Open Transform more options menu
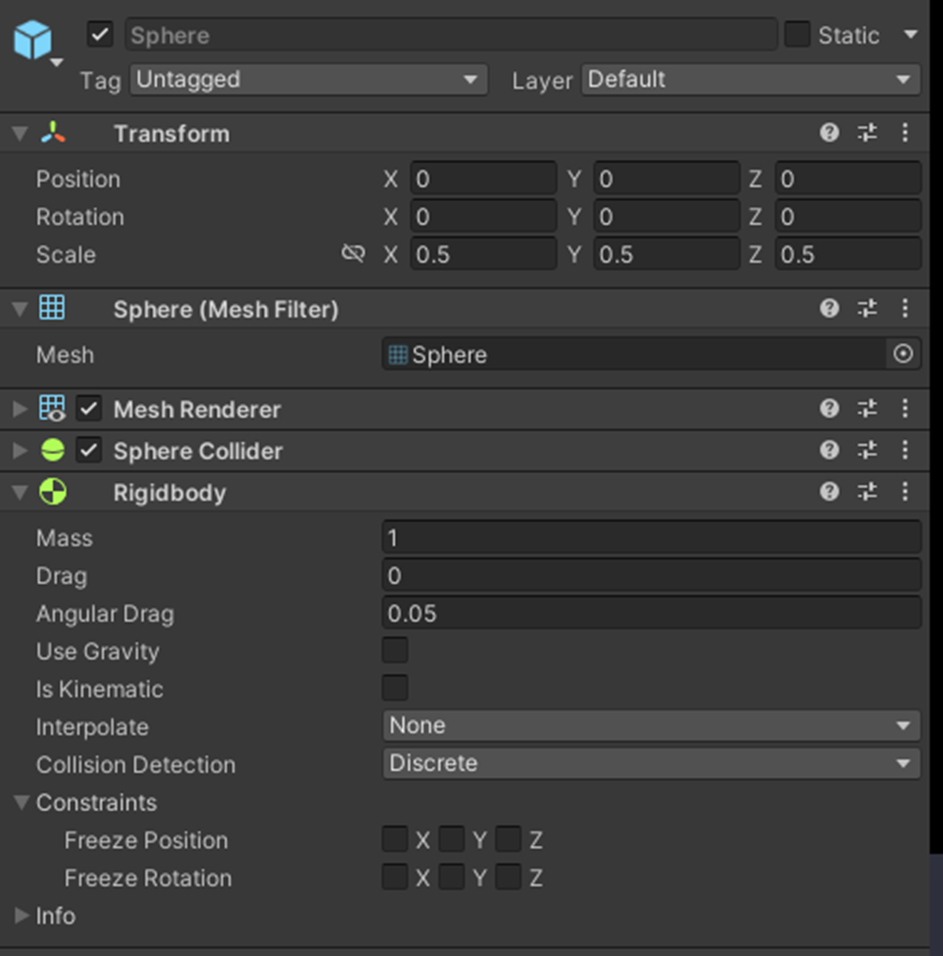943x956 pixels. [x=905, y=132]
